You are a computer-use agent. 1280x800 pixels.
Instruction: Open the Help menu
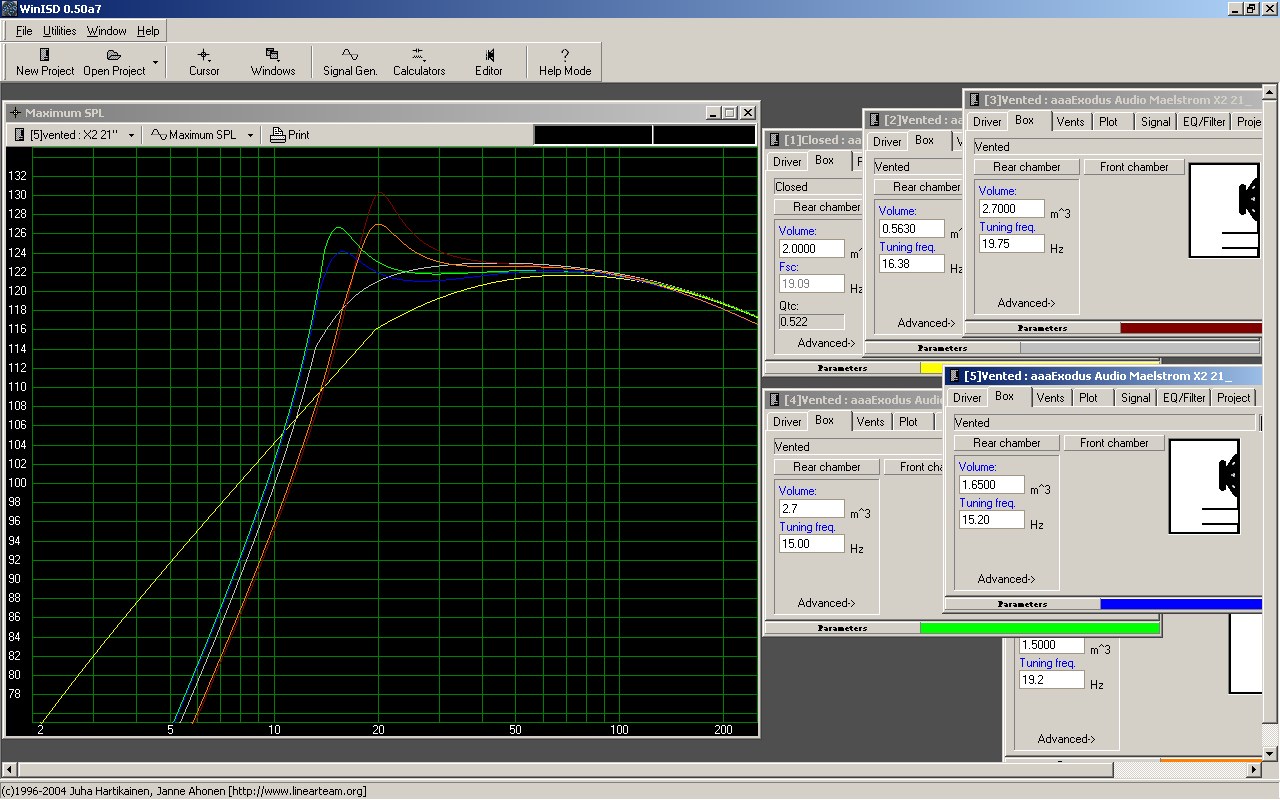[148, 31]
